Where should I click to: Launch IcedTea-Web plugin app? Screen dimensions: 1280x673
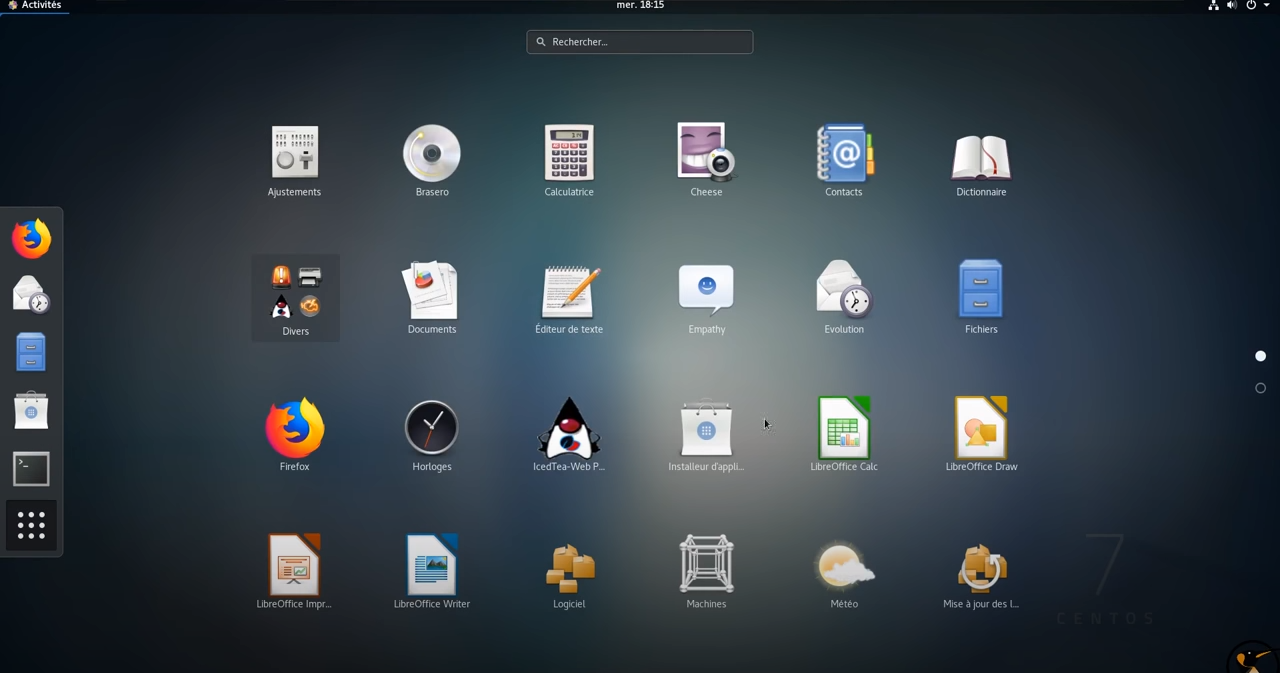pos(569,435)
